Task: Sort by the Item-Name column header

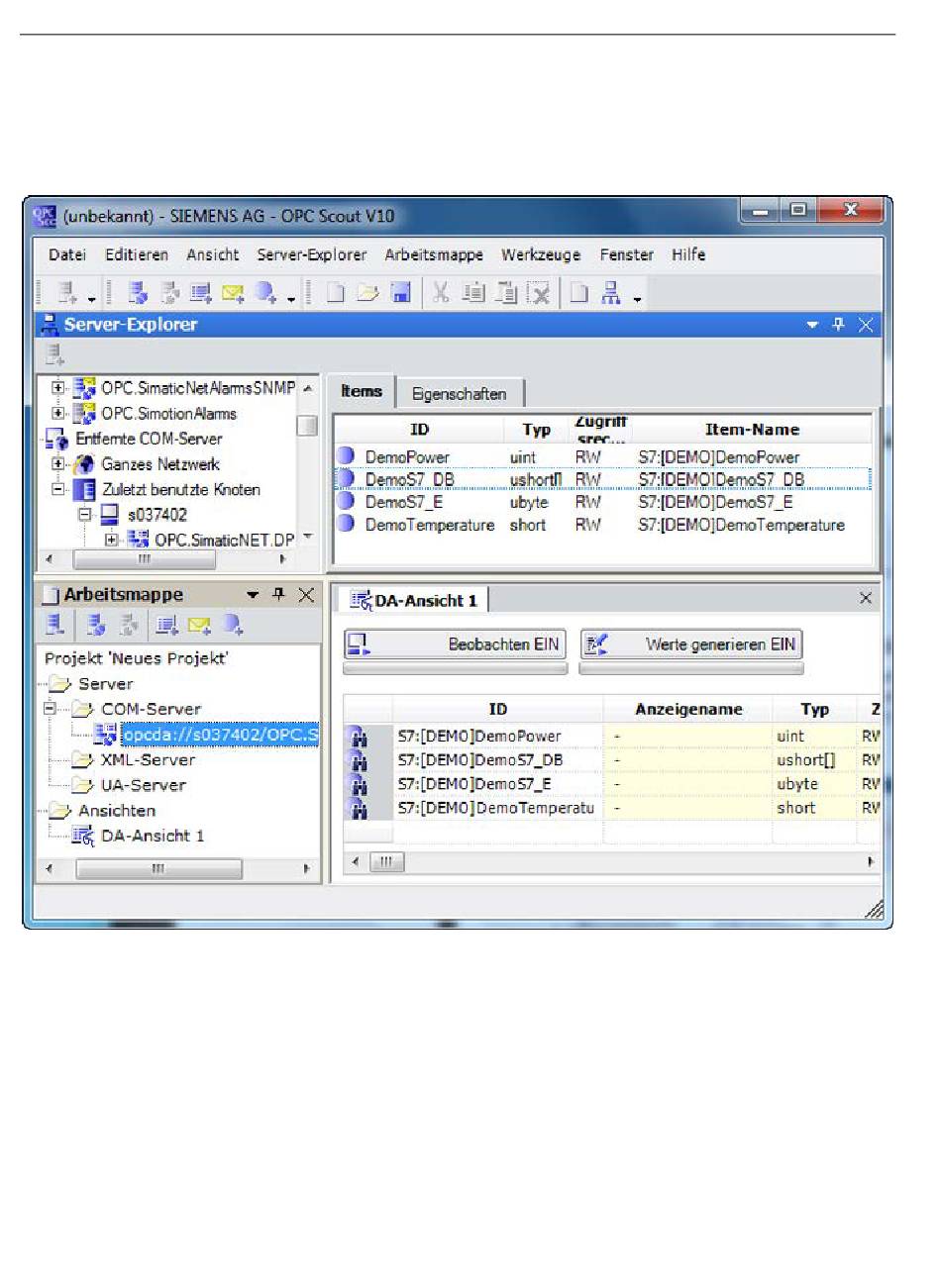Action: point(752,430)
